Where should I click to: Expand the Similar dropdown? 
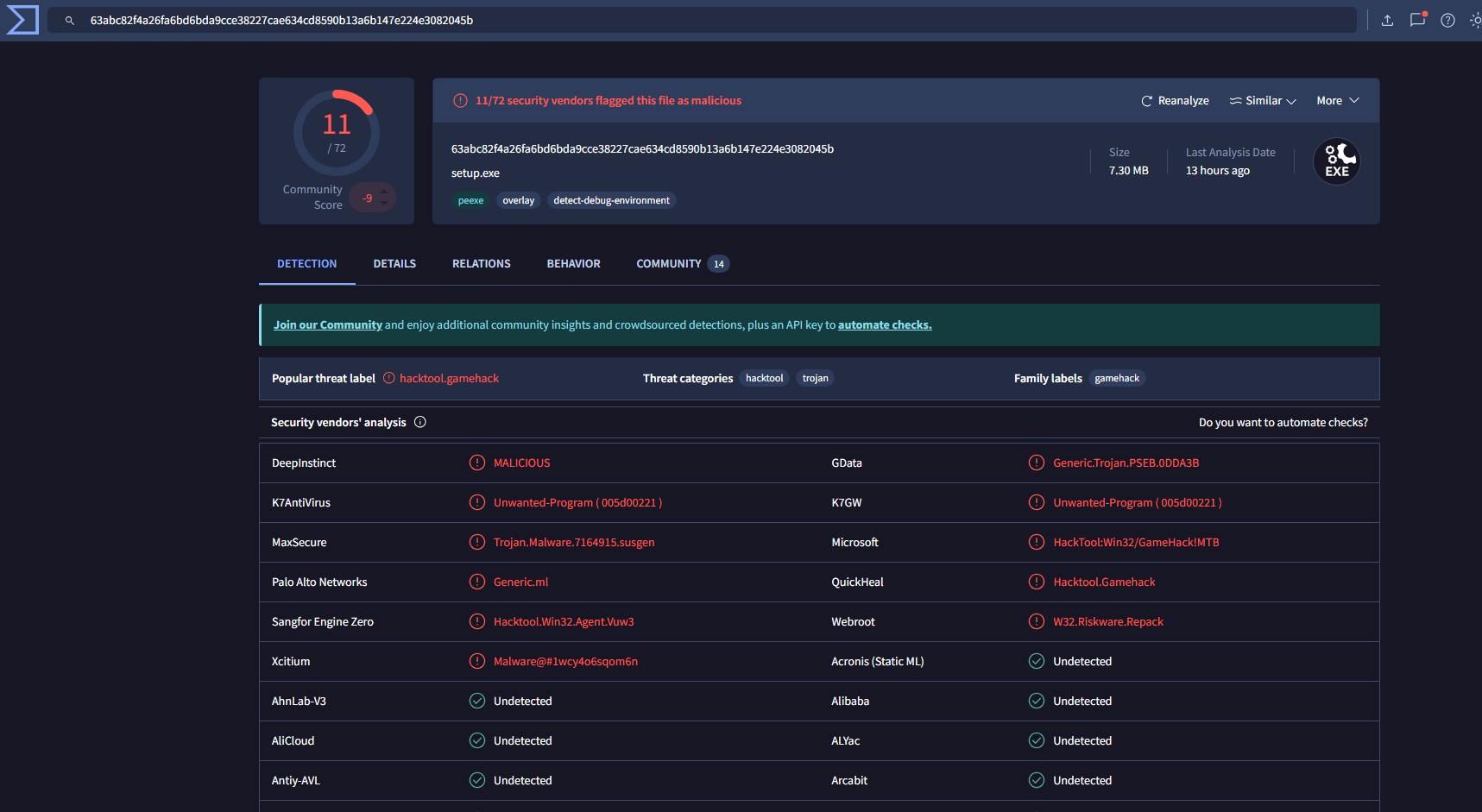[1263, 101]
